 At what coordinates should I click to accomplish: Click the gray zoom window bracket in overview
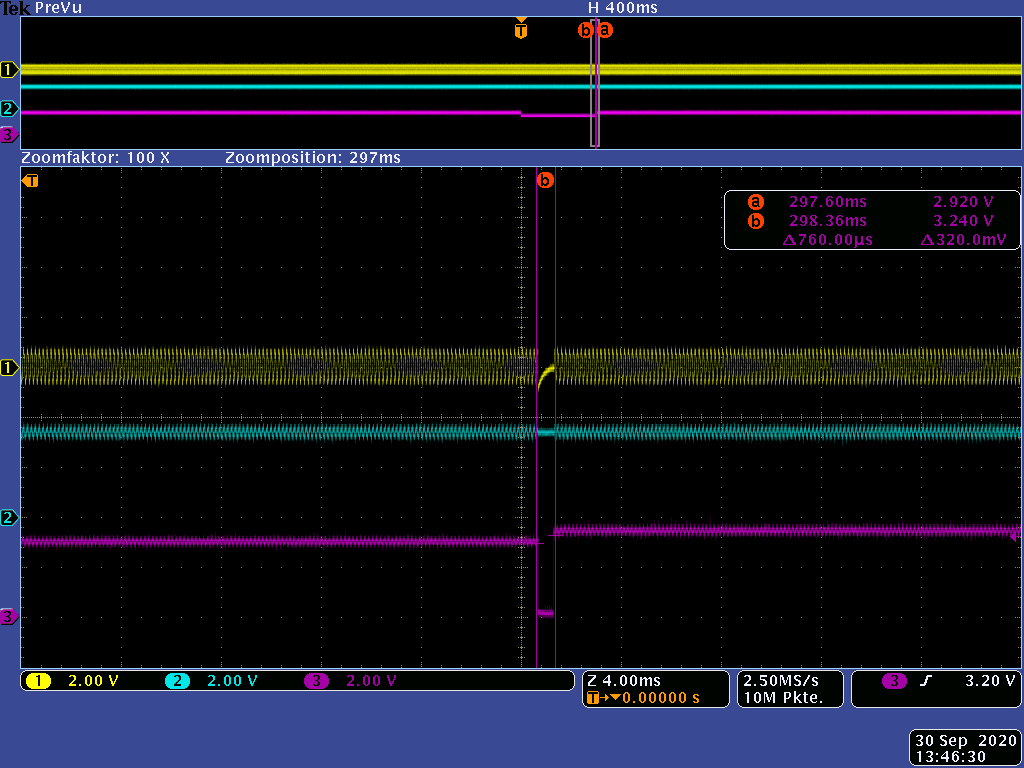[594, 84]
